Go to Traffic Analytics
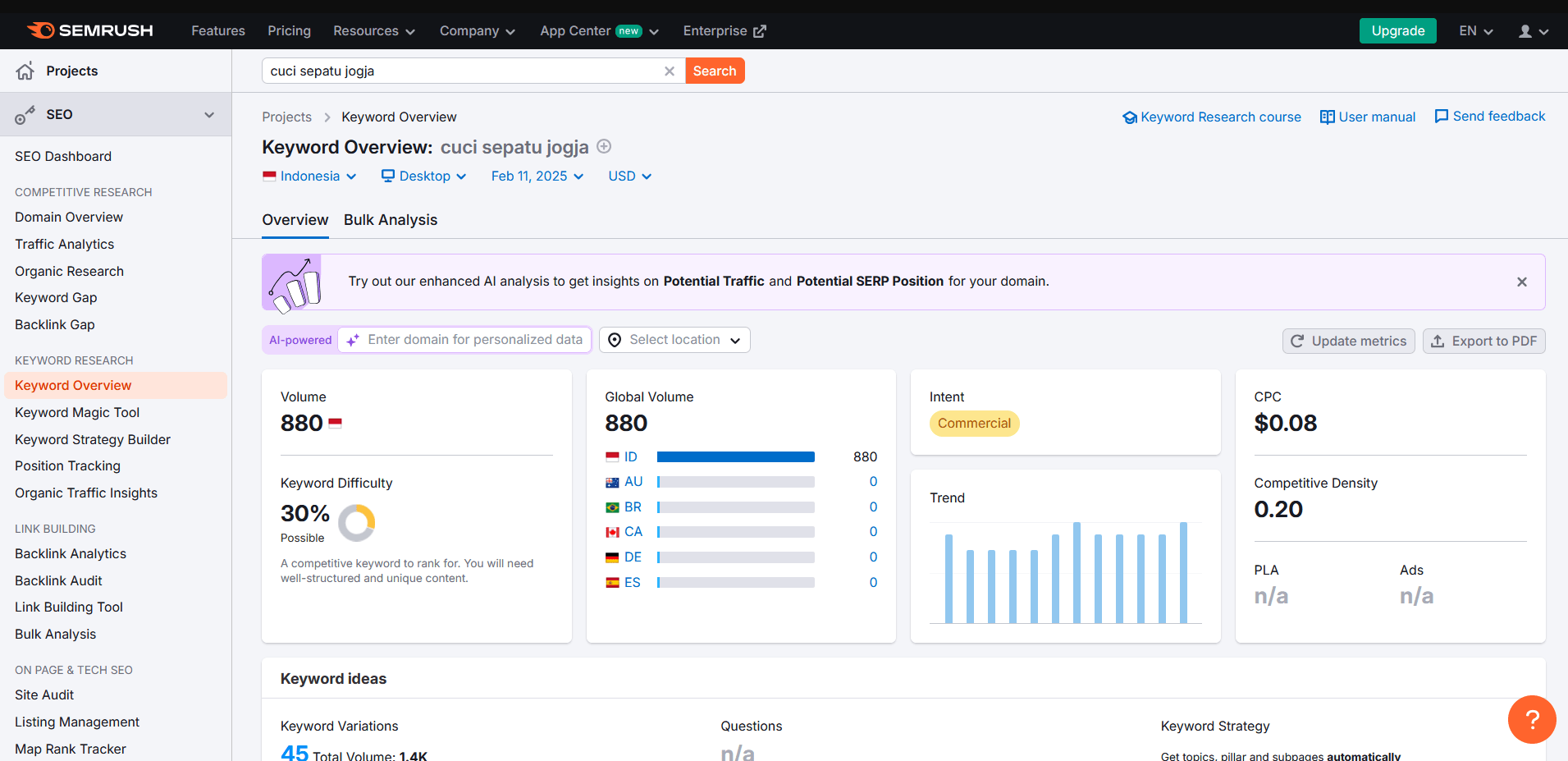The image size is (1568, 761). (x=65, y=245)
